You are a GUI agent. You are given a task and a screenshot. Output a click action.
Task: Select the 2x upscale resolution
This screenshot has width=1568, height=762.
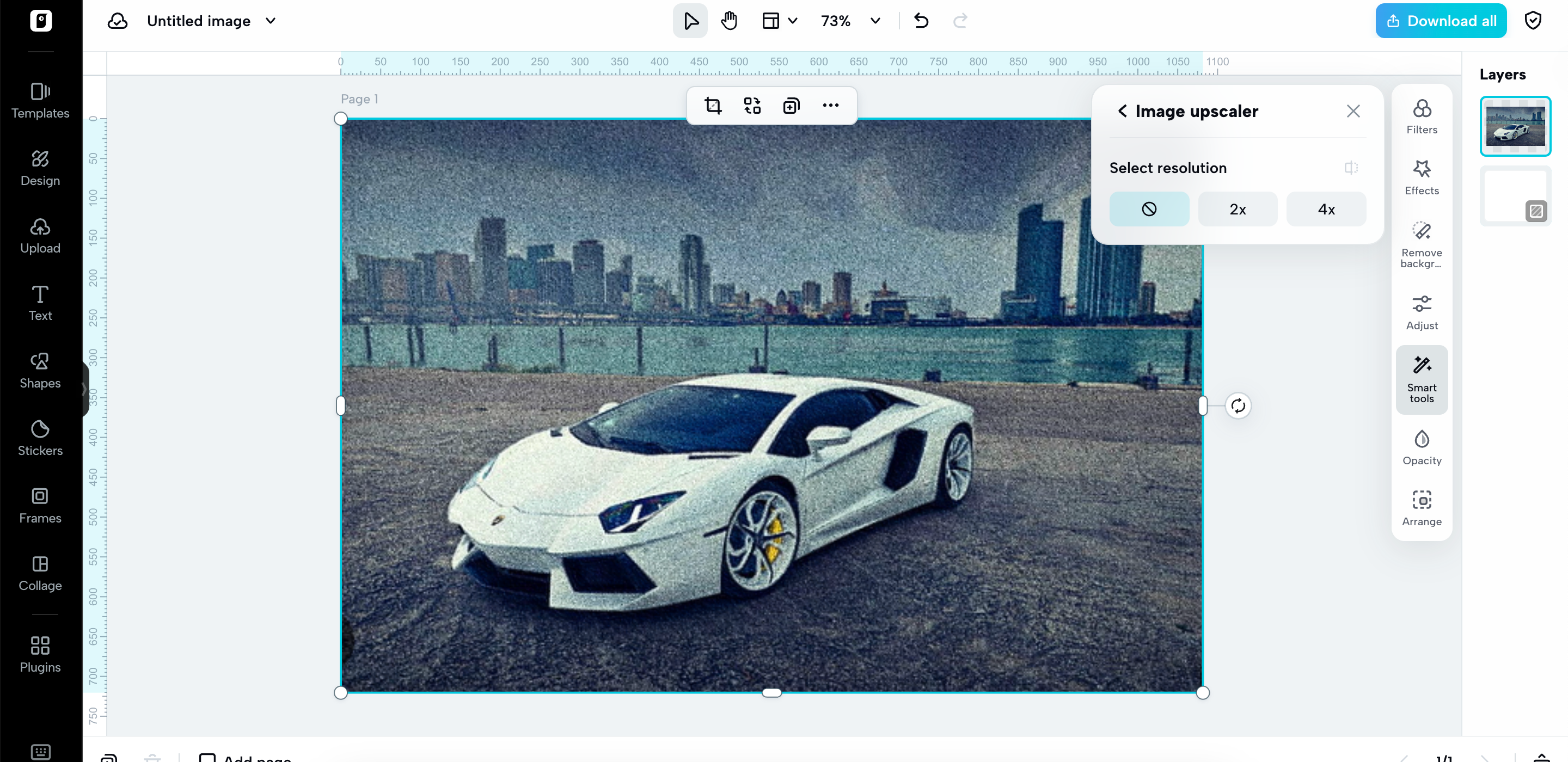pyautogui.click(x=1238, y=209)
